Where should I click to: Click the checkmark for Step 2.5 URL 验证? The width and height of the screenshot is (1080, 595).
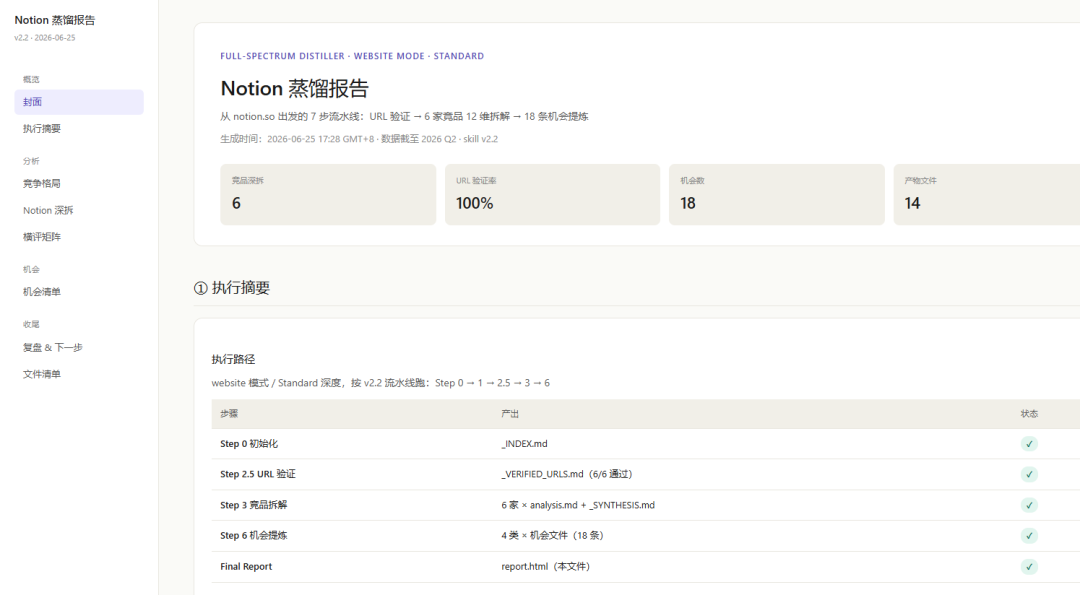[x=1029, y=474]
